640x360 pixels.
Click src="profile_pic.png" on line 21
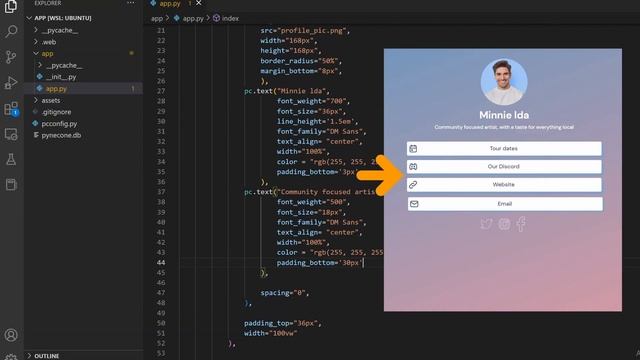(x=305, y=31)
